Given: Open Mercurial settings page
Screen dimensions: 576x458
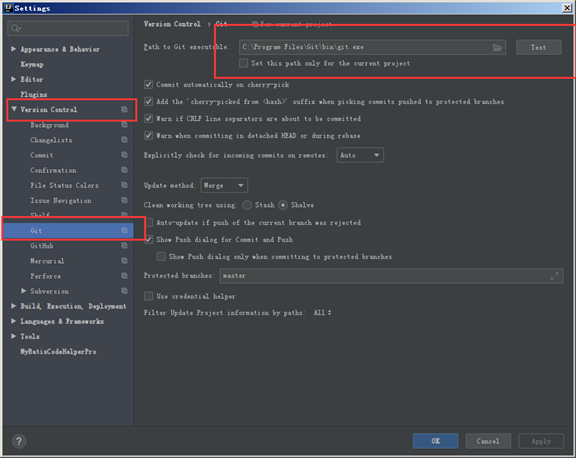Looking at the screenshot, I should pos(47,261).
